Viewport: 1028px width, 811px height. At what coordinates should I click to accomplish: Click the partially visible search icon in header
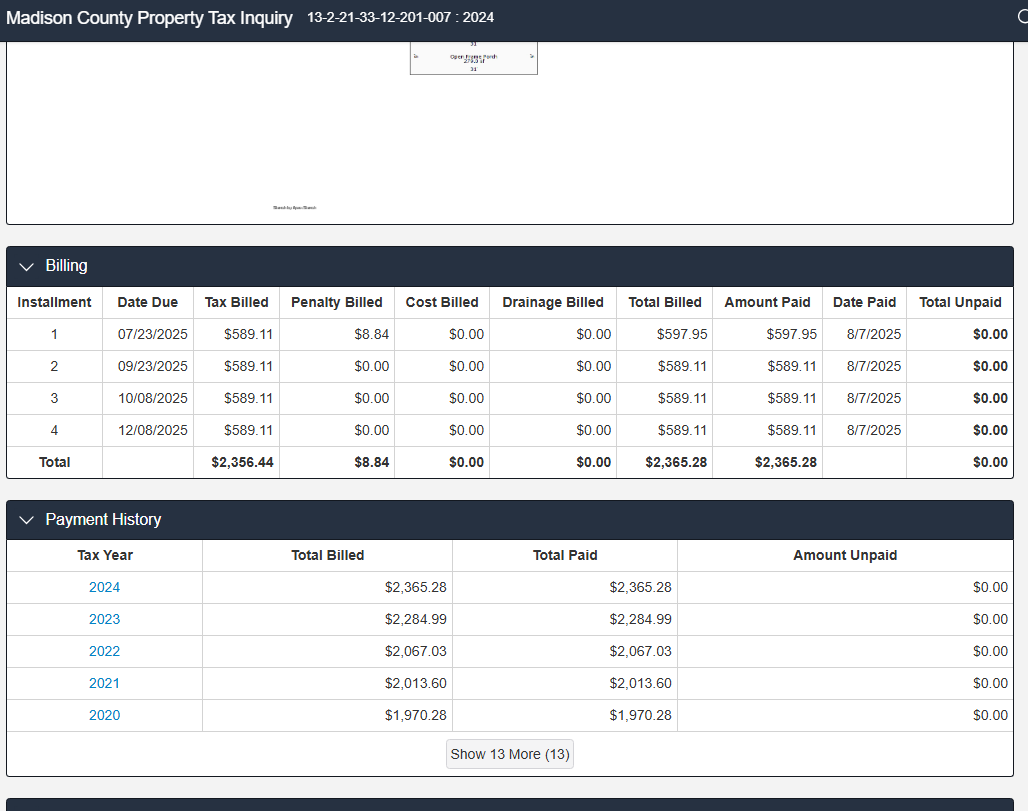click(1021, 18)
